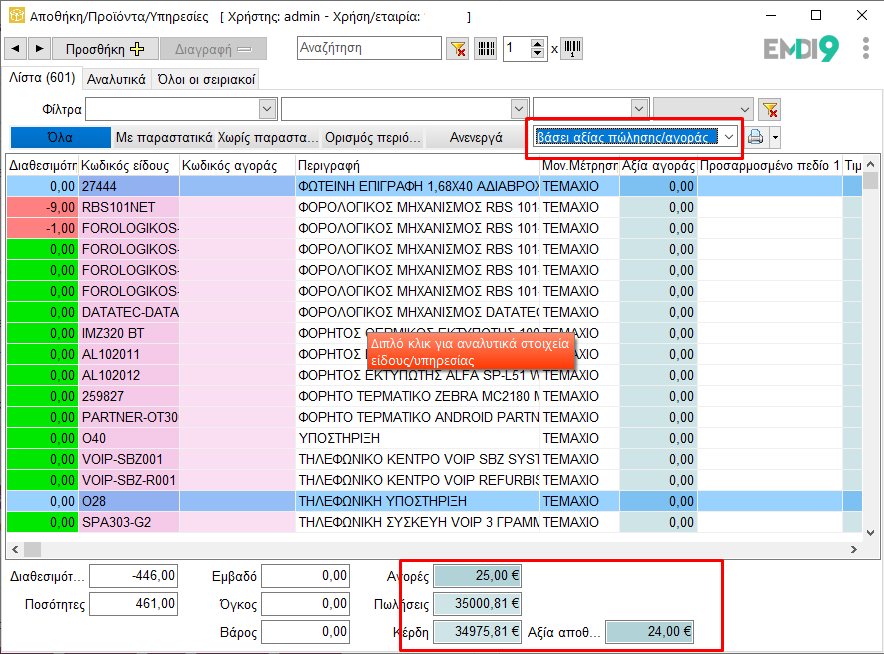
Task: Select the row with code 'VOIP-SBZ001'
Action: pos(434,459)
